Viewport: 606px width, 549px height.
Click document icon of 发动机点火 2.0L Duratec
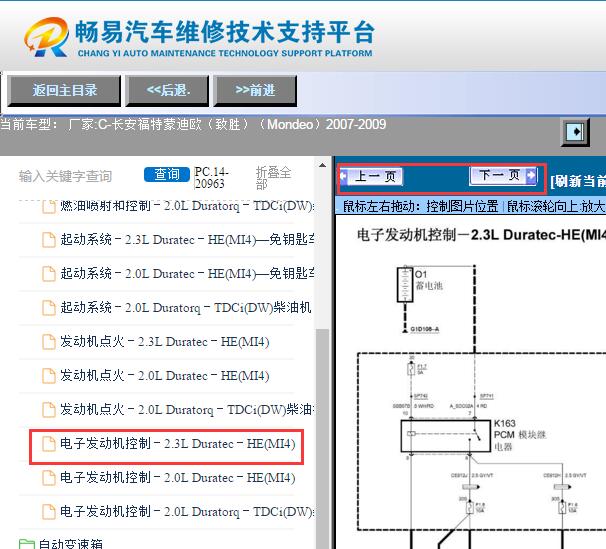(x=49, y=376)
